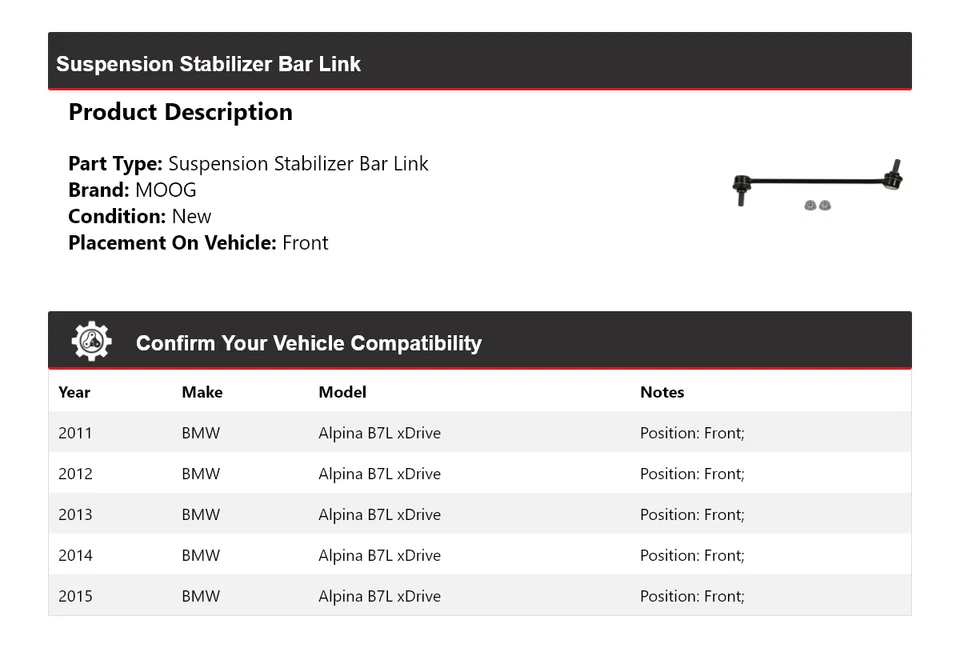960x648 pixels.
Task: Click Confirm Your Vehicle Compatibility title
Action: tap(308, 343)
